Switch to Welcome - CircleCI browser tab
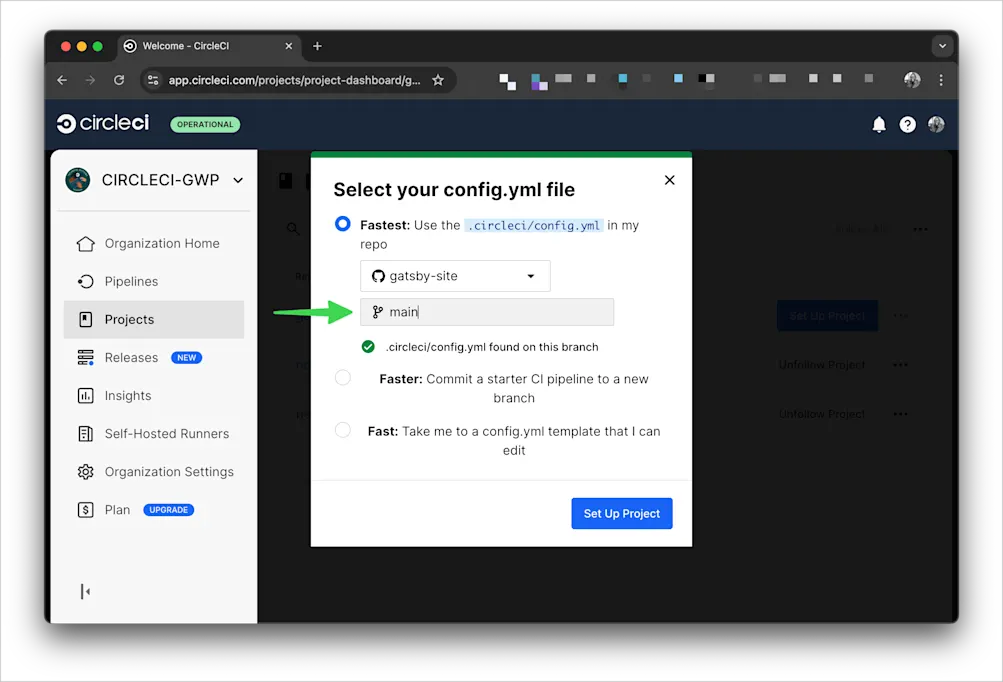Viewport: 1003px width, 682px height. (209, 46)
